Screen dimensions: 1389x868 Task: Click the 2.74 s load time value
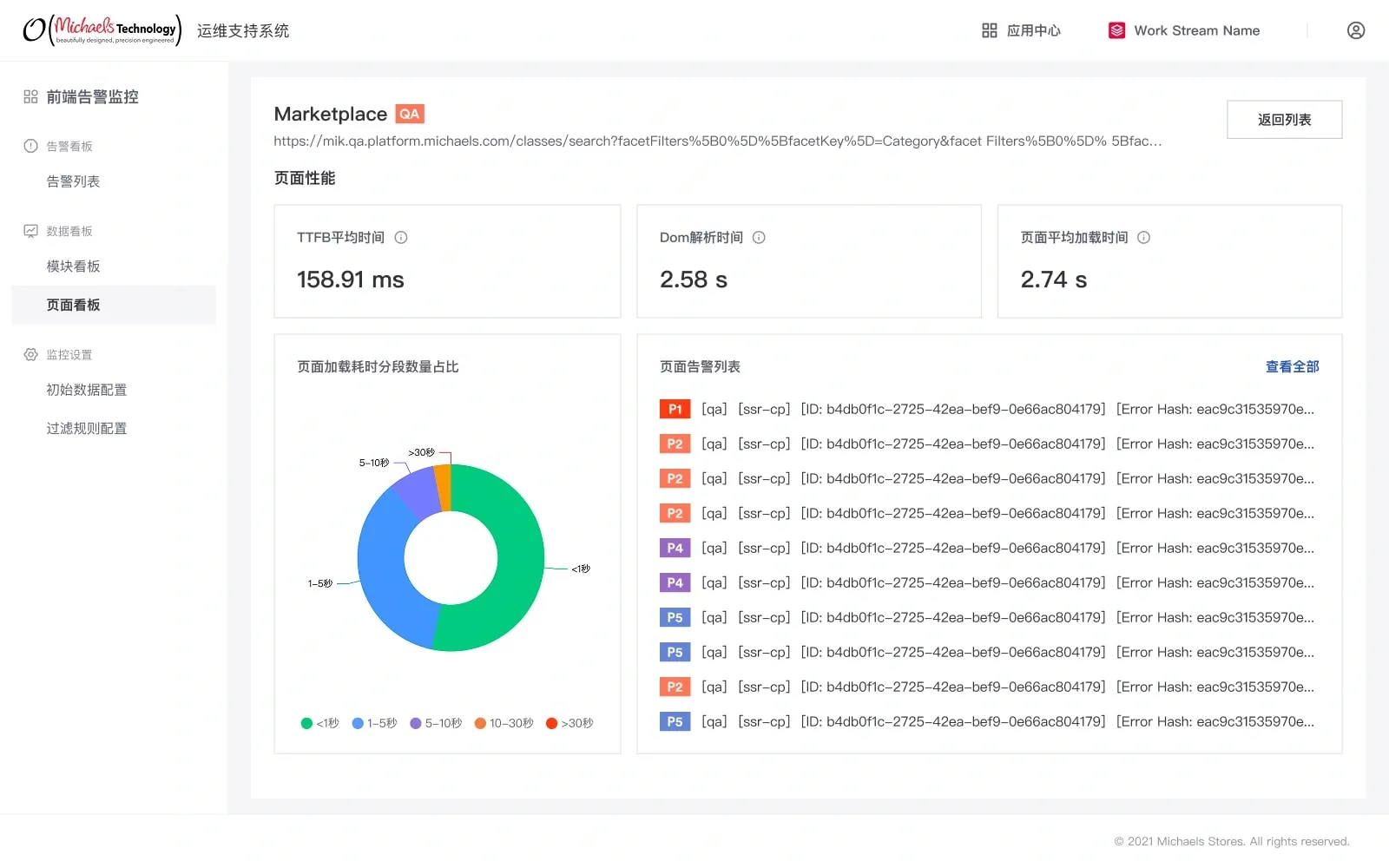pyautogui.click(x=1054, y=279)
